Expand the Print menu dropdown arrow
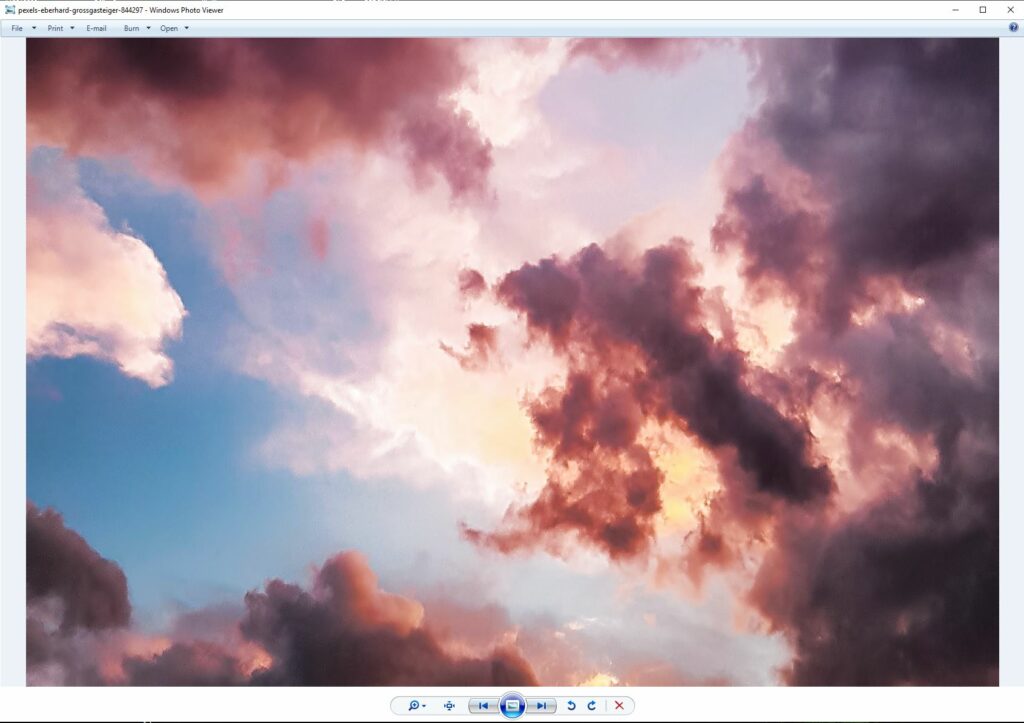The width and height of the screenshot is (1024, 723). 70,27
